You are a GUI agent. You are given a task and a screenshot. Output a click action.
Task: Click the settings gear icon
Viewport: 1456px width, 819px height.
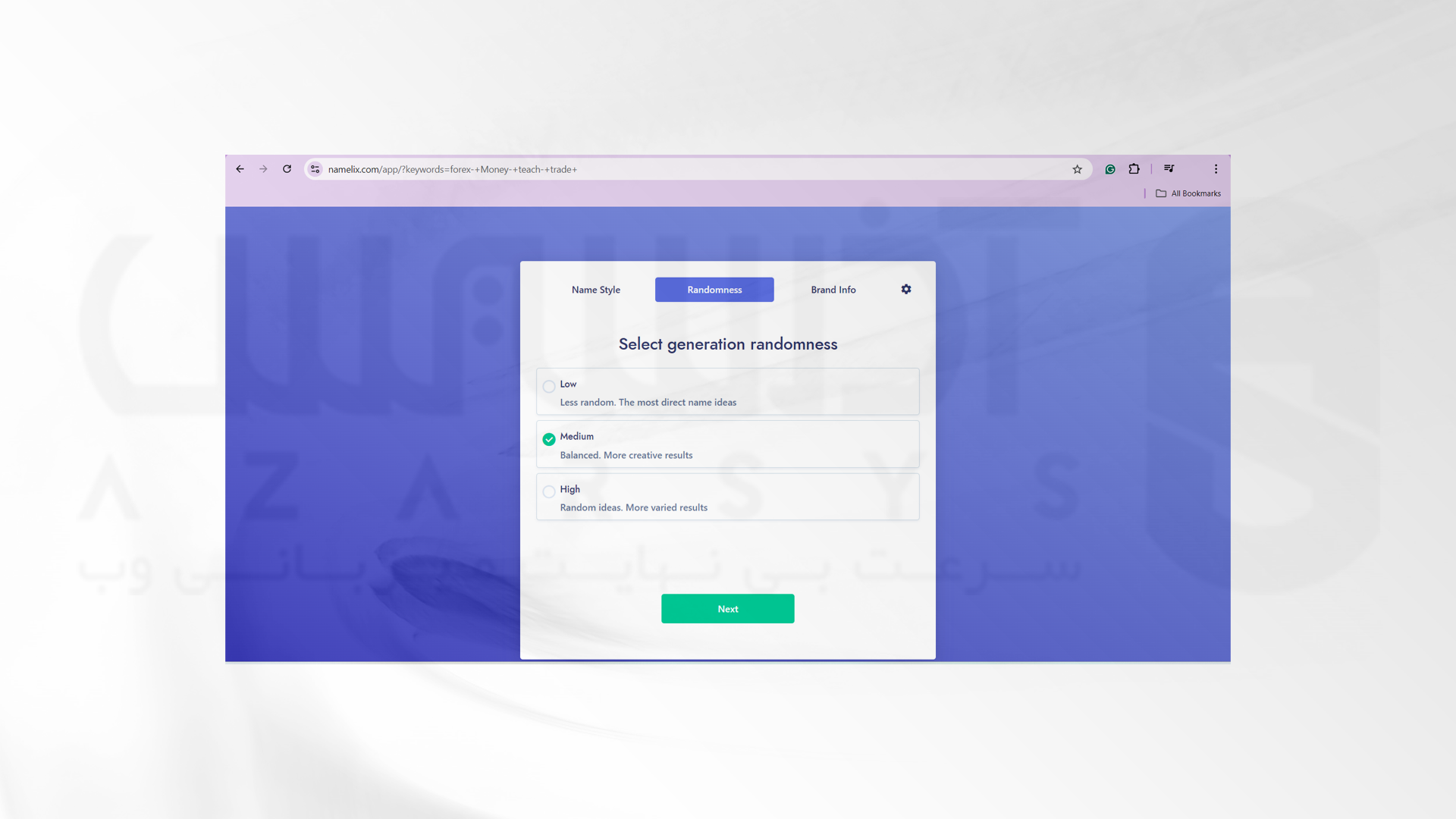point(906,289)
